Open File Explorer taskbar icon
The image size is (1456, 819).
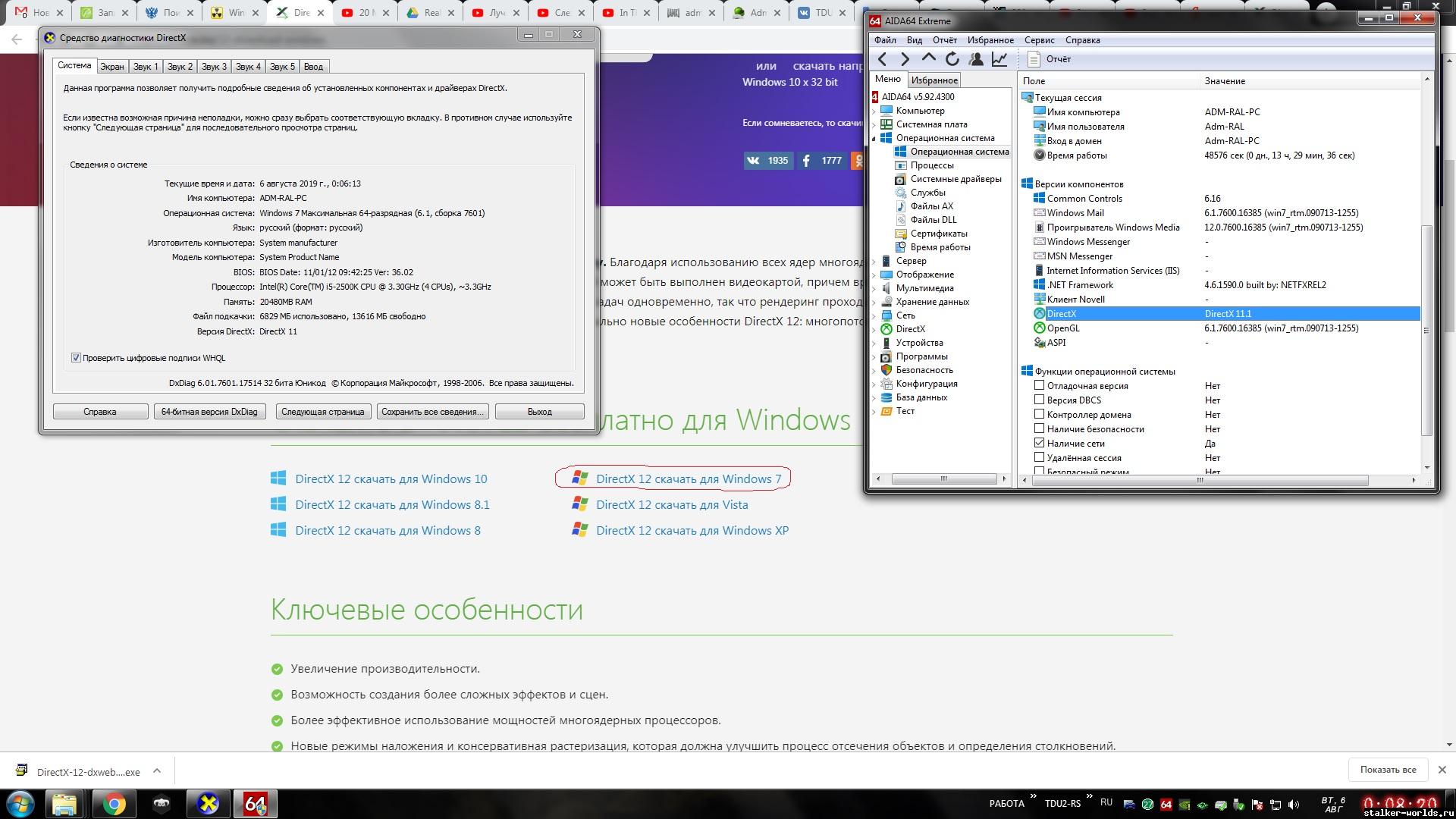click(x=64, y=804)
